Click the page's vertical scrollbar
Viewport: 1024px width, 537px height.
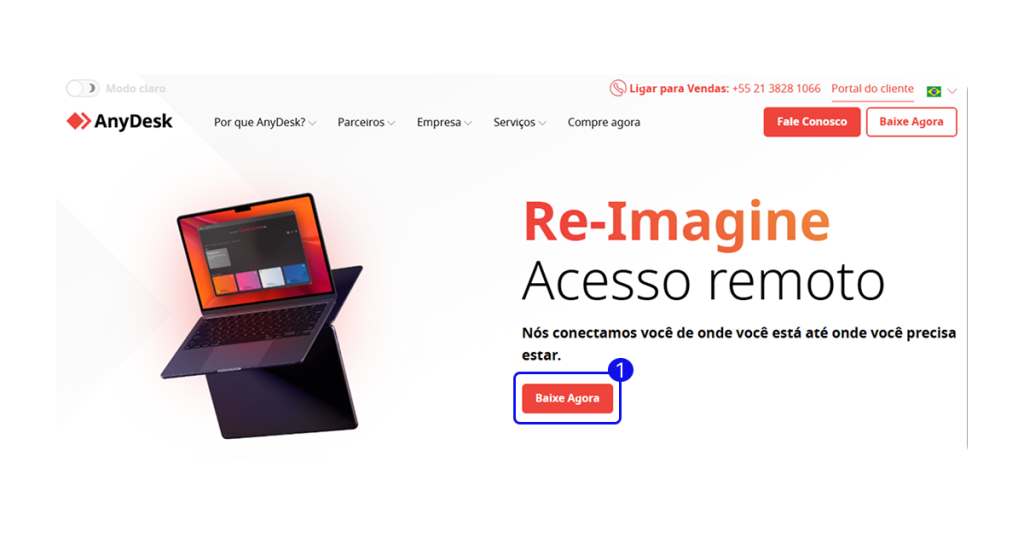[x=967, y=268]
